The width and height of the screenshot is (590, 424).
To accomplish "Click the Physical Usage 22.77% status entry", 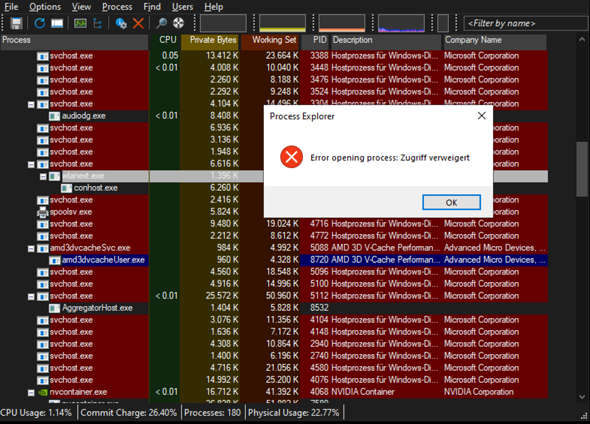I will pyautogui.click(x=294, y=413).
